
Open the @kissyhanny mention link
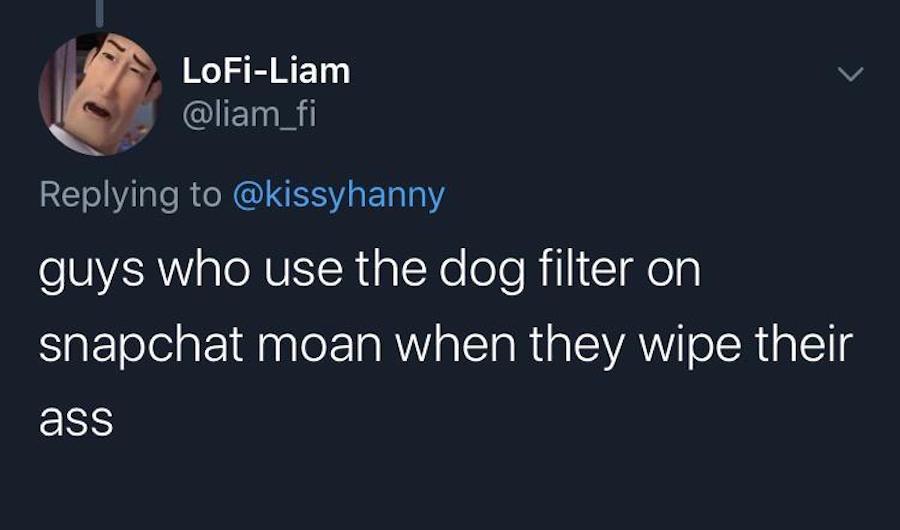pos(338,195)
